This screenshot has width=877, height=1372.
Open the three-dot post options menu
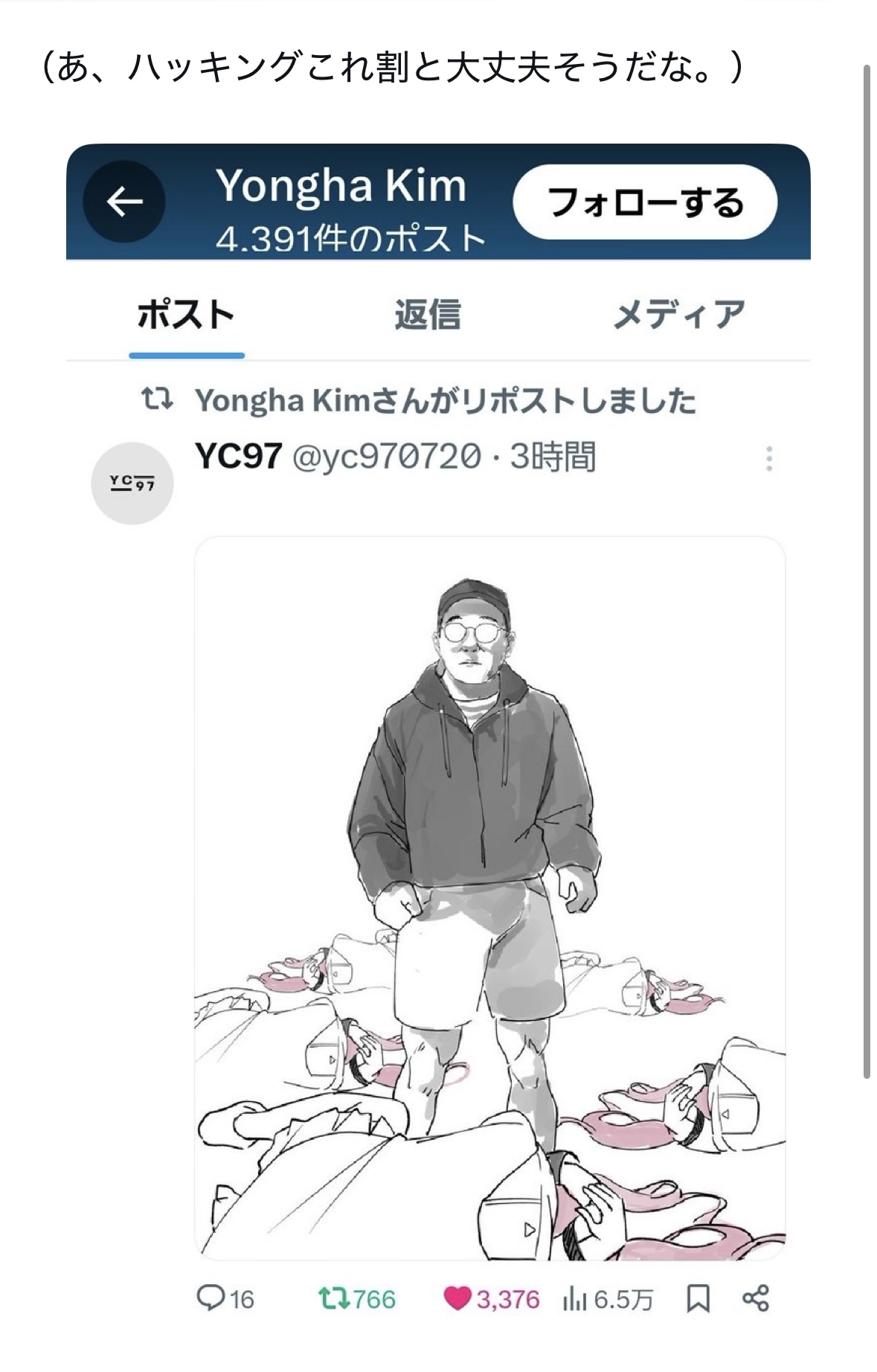tap(769, 459)
